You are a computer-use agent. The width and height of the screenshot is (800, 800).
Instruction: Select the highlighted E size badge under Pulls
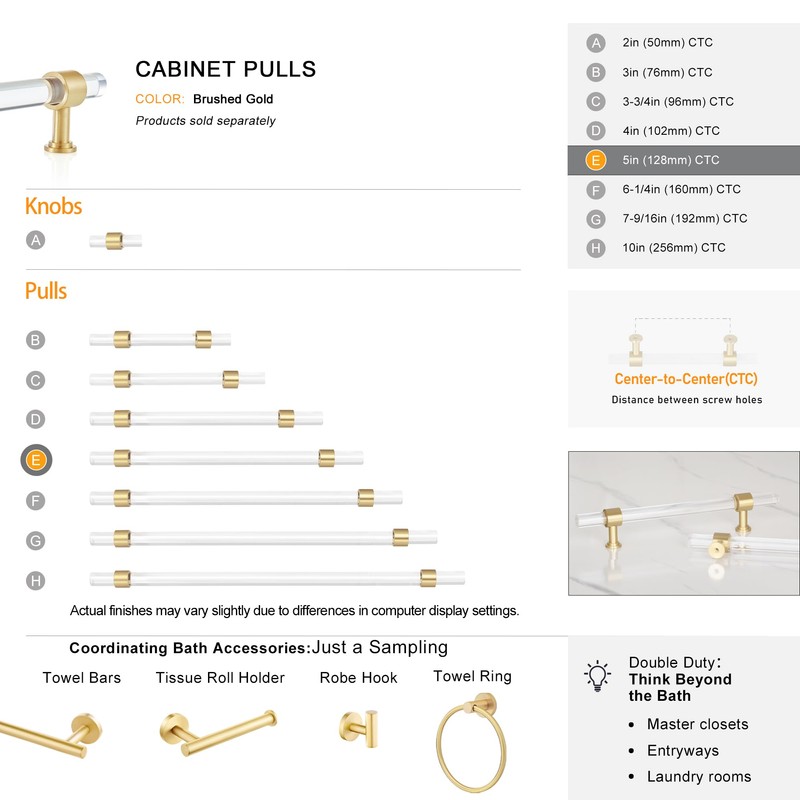36,460
